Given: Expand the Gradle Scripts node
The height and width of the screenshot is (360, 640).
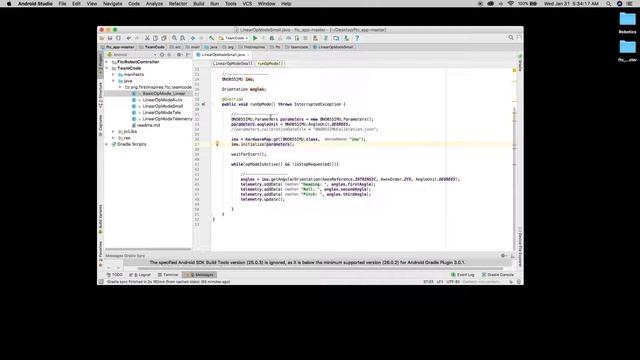Looking at the screenshot, I should click(x=107, y=144).
